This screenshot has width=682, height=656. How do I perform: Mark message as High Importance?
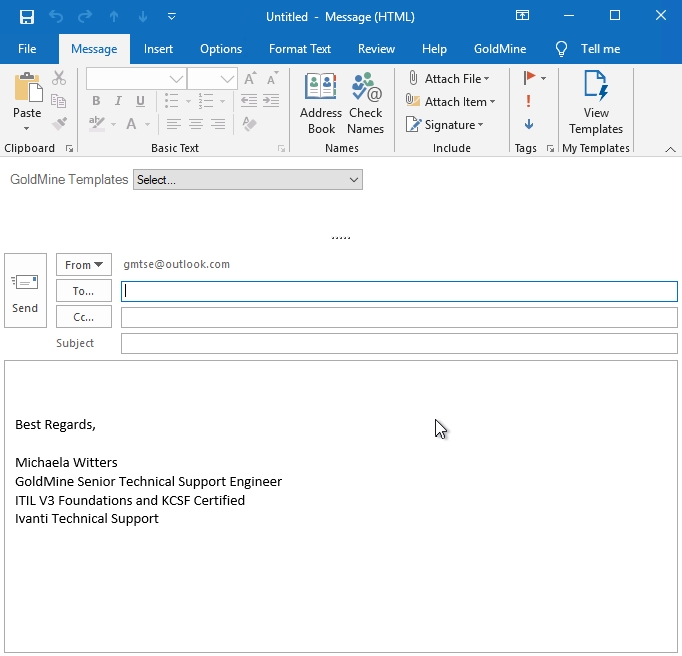point(528,101)
